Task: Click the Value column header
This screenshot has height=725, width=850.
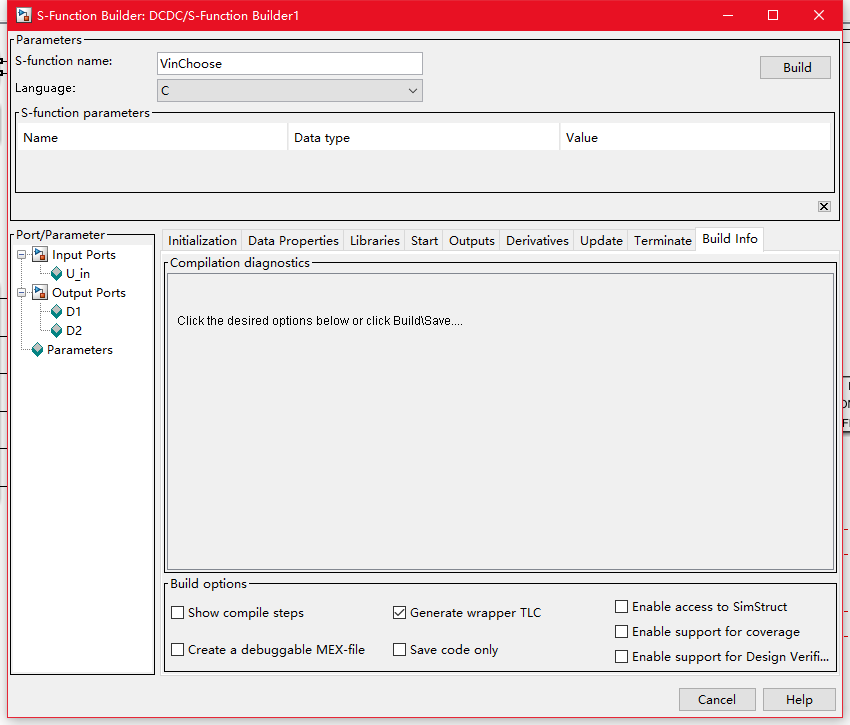Action: pyautogui.click(x=696, y=137)
